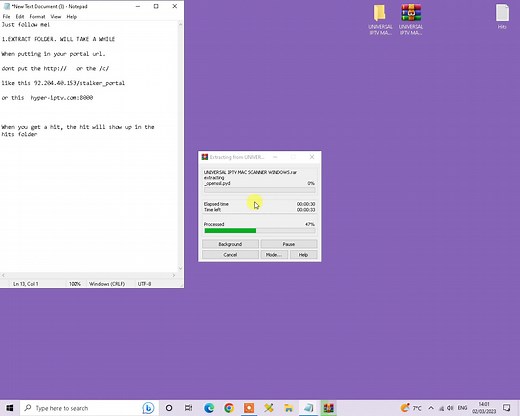Switch to WinRAR via taskbar icon

(328, 408)
